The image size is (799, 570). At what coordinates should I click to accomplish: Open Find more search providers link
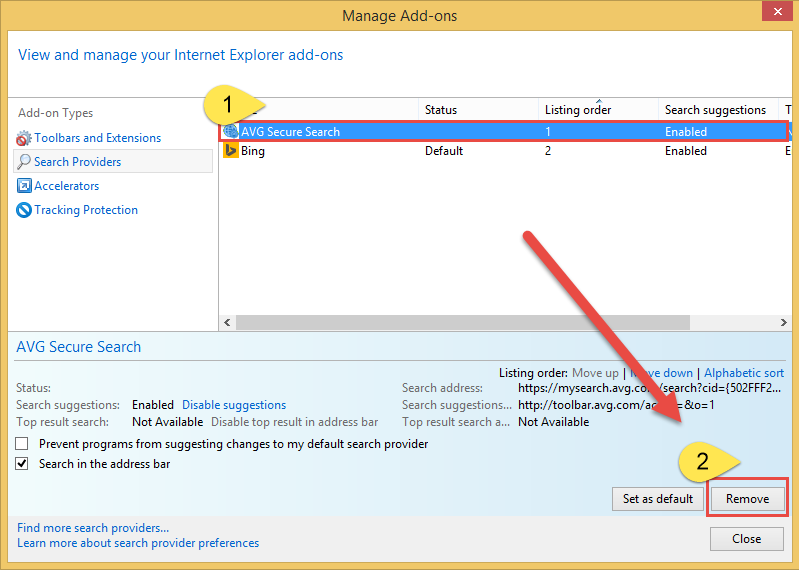coord(93,528)
